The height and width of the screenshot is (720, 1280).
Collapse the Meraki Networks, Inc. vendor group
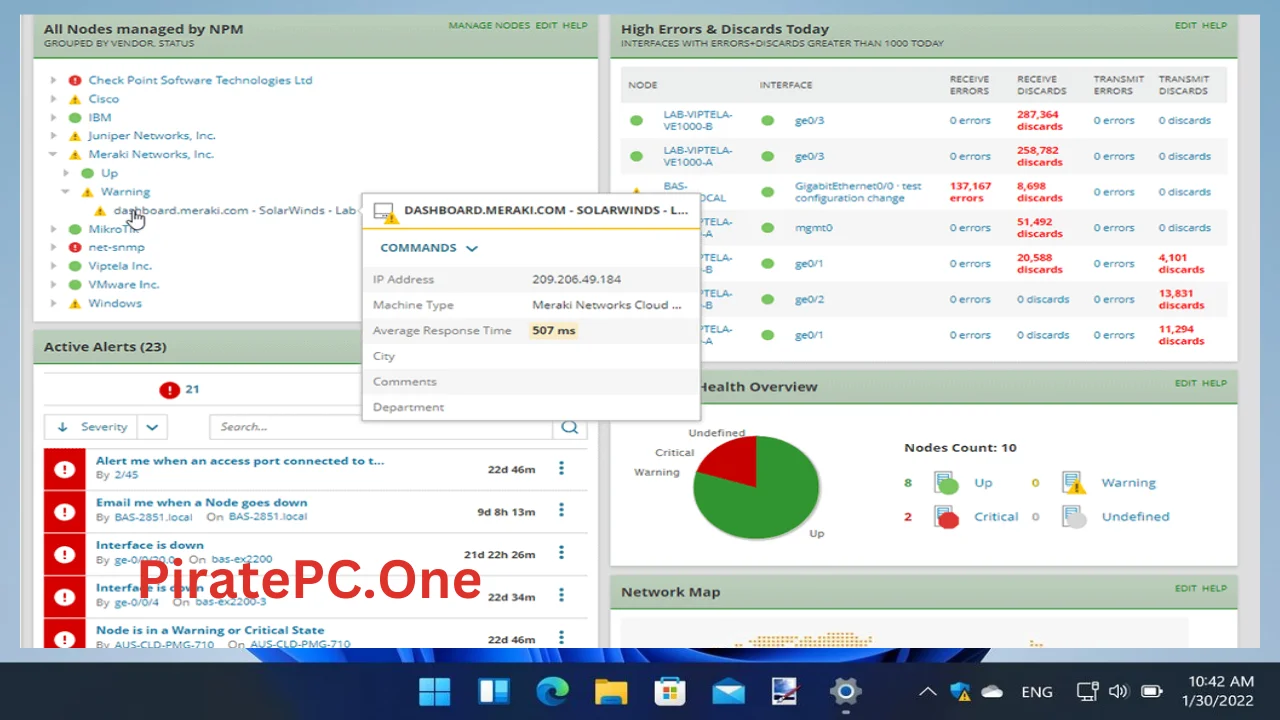click(53, 155)
